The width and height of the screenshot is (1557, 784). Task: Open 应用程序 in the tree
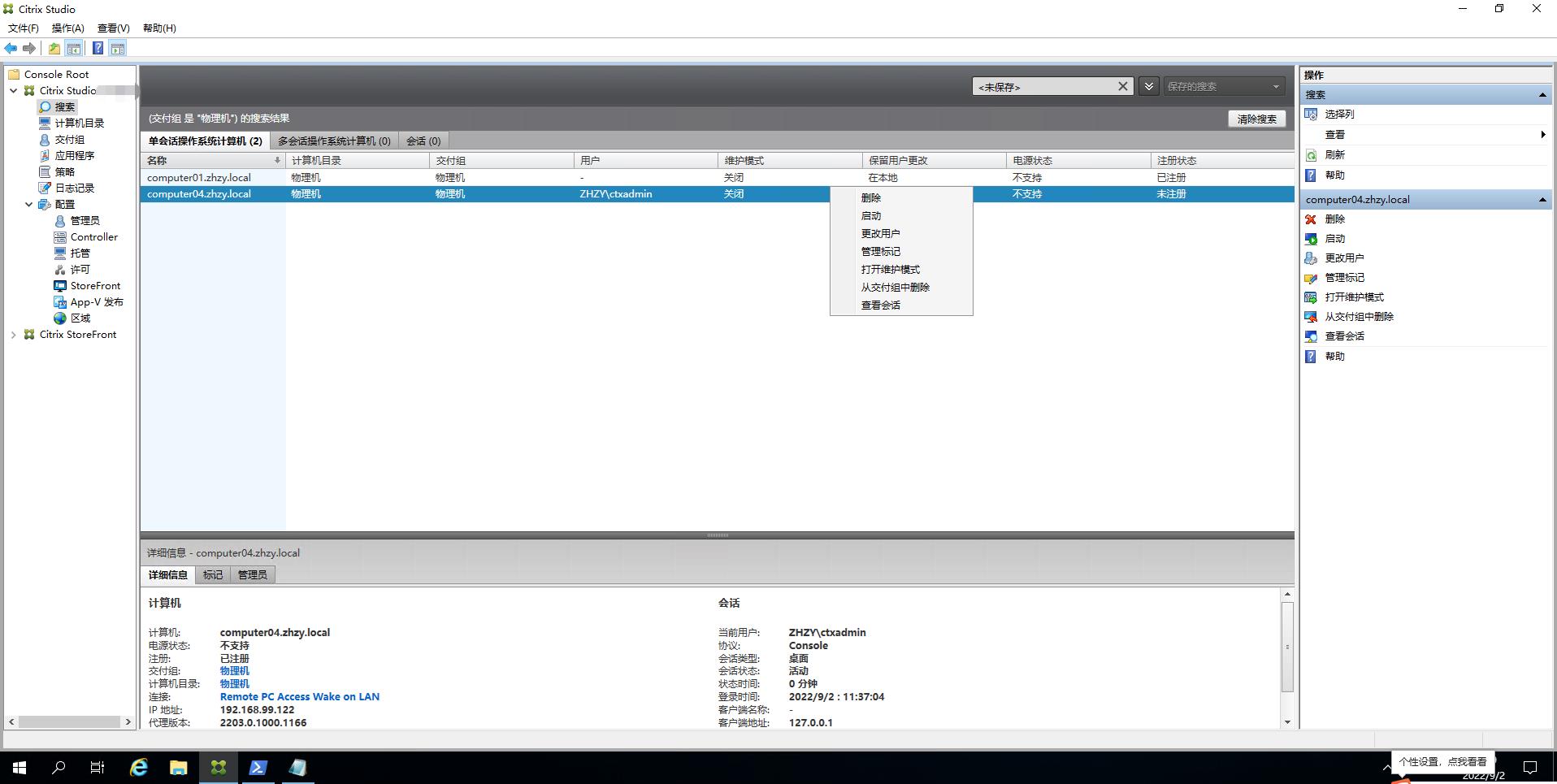(75, 155)
